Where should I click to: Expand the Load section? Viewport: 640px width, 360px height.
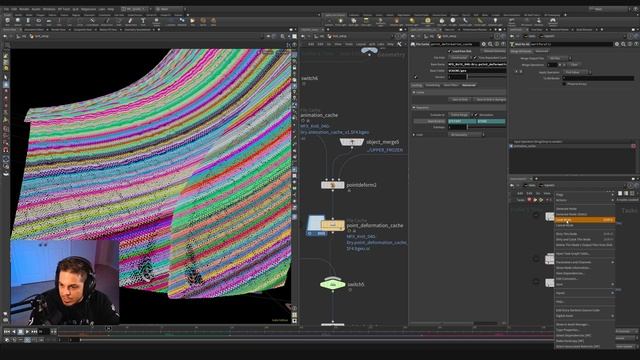[x=414, y=135]
